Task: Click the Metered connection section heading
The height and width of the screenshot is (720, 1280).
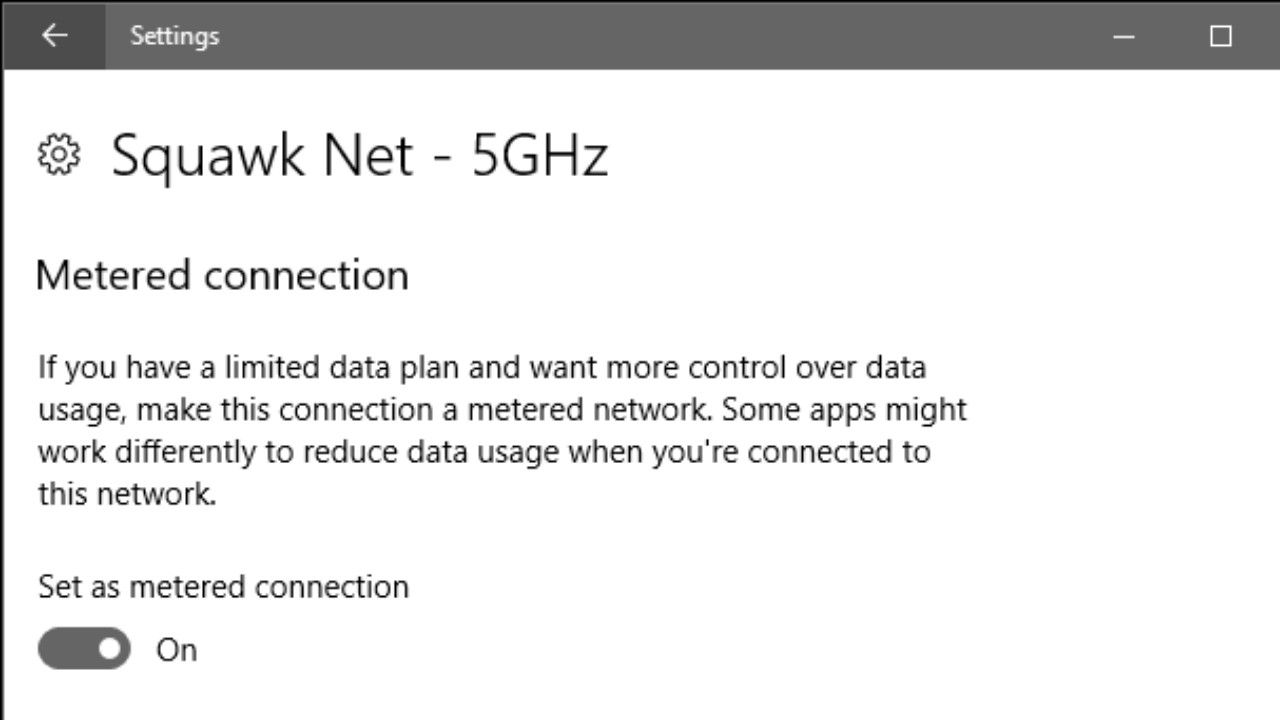Action: coord(222,275)
